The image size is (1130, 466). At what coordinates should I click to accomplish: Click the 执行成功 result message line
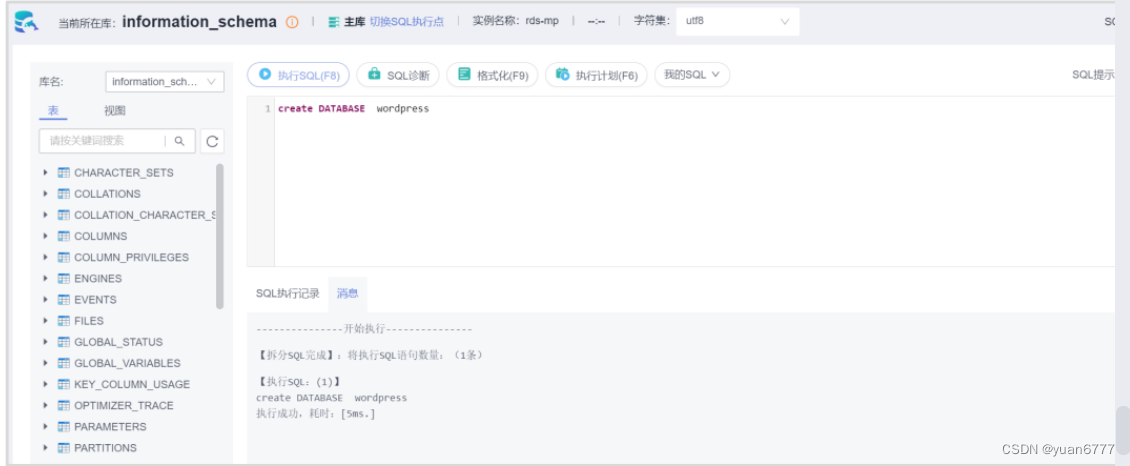click(x=316, y=414)
